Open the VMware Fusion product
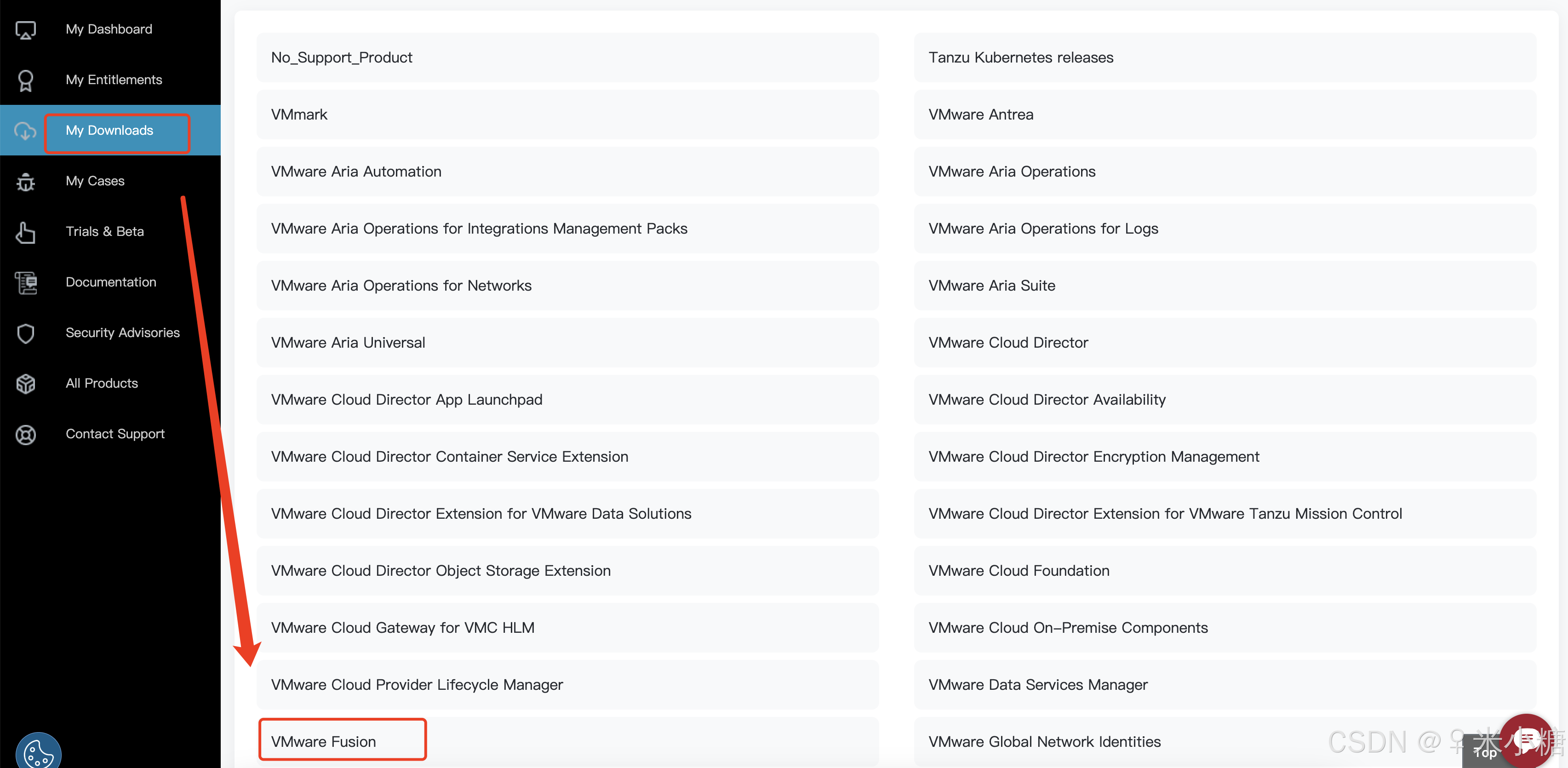The image size is (1568, 768). (324, 741)
